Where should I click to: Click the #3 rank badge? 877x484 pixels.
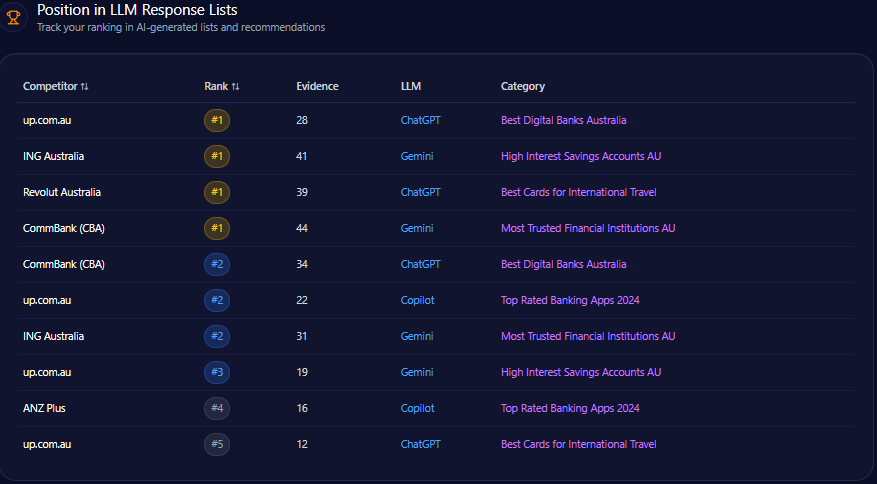click(217, 372)
